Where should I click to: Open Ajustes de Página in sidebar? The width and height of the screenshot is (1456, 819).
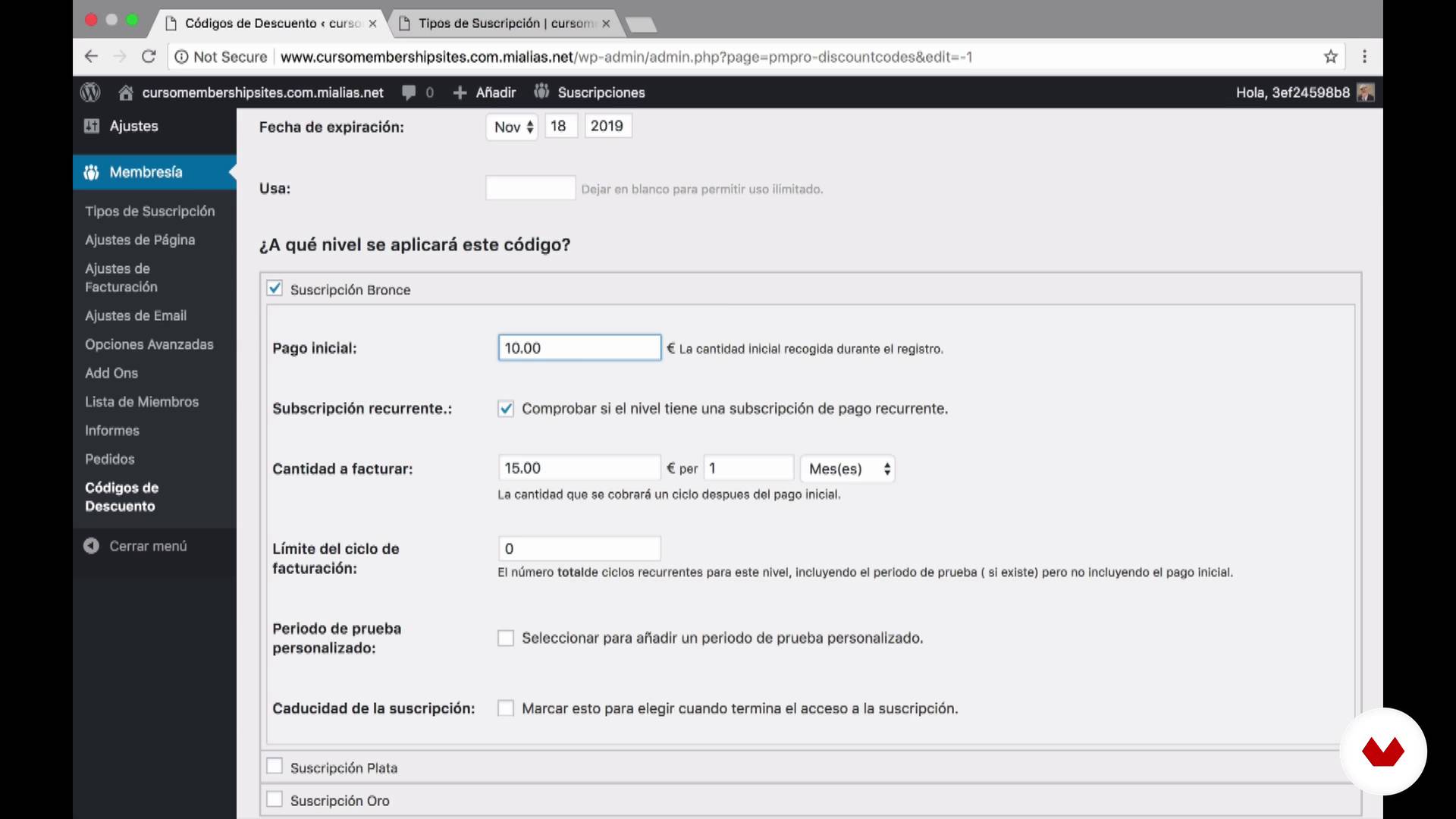coord(140,240)
